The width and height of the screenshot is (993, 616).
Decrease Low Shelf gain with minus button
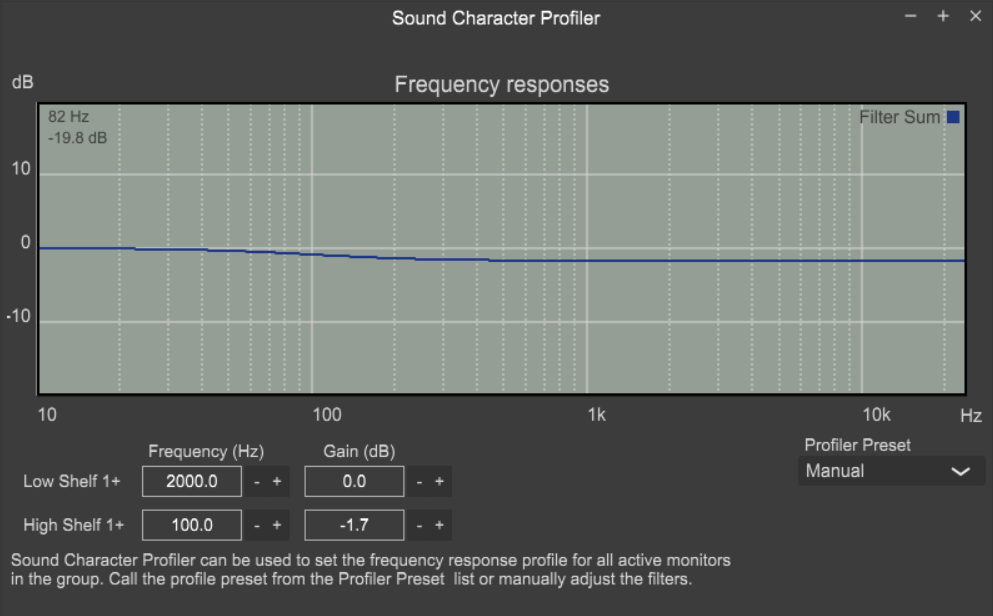[x=419, y=482]
